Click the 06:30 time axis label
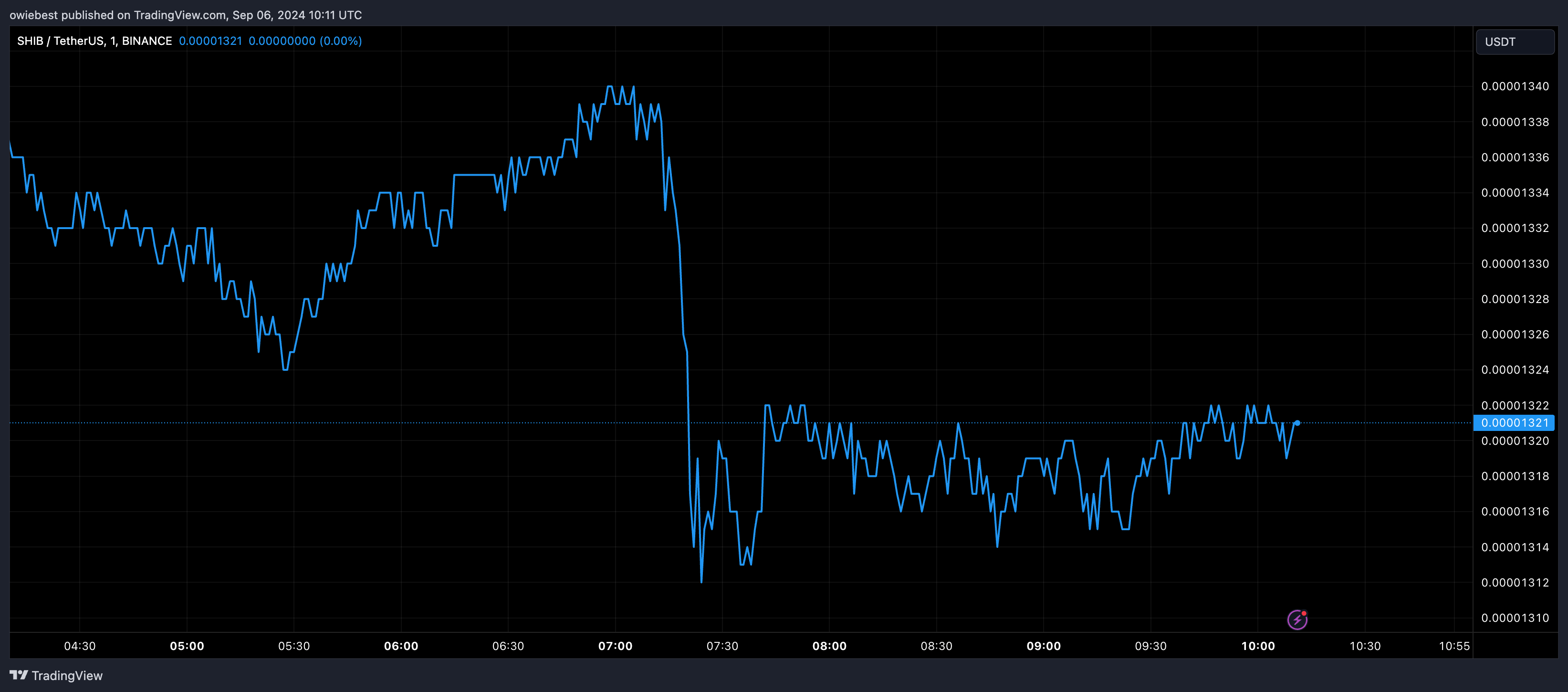 point(508,646)
